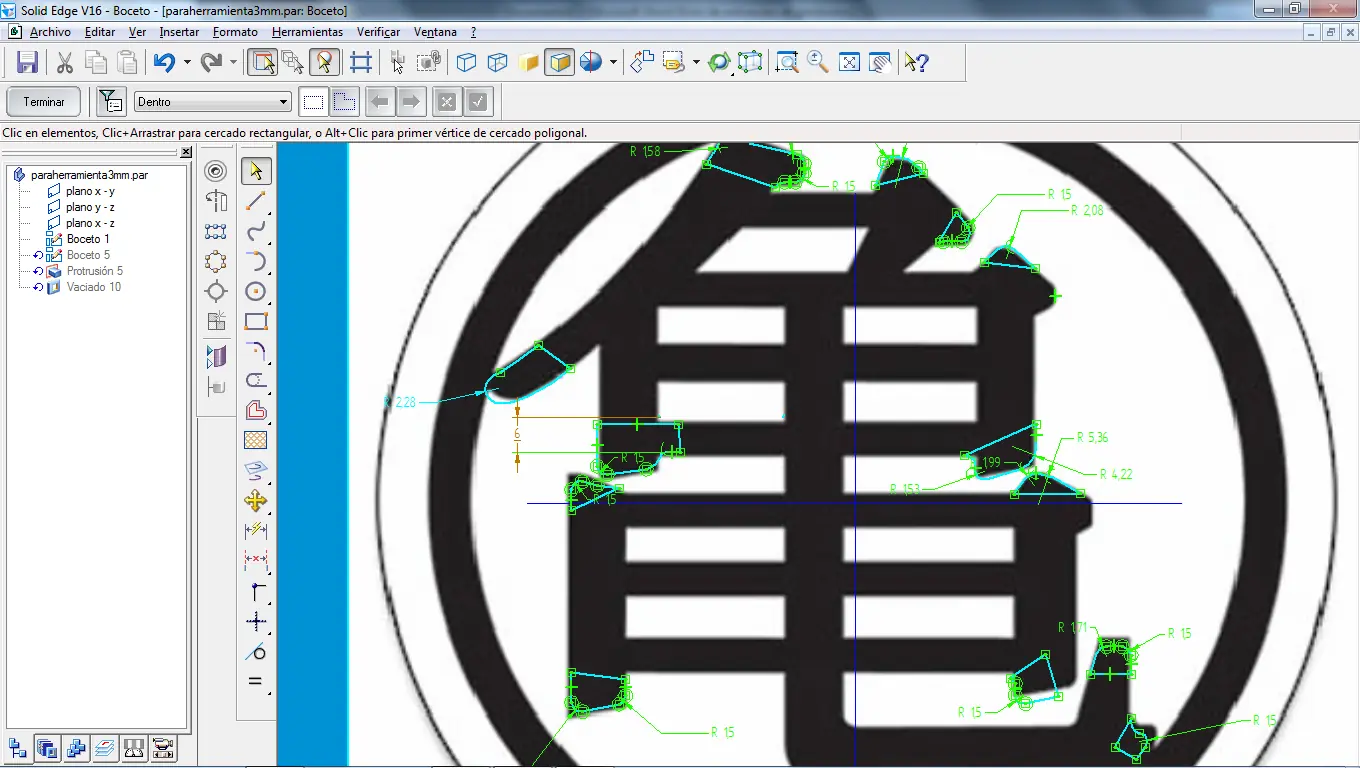The height and width of the screenshot is (768, 1360).
Task: Toggle the rectangular fence selection mode
Action: (x=314, y=102)
